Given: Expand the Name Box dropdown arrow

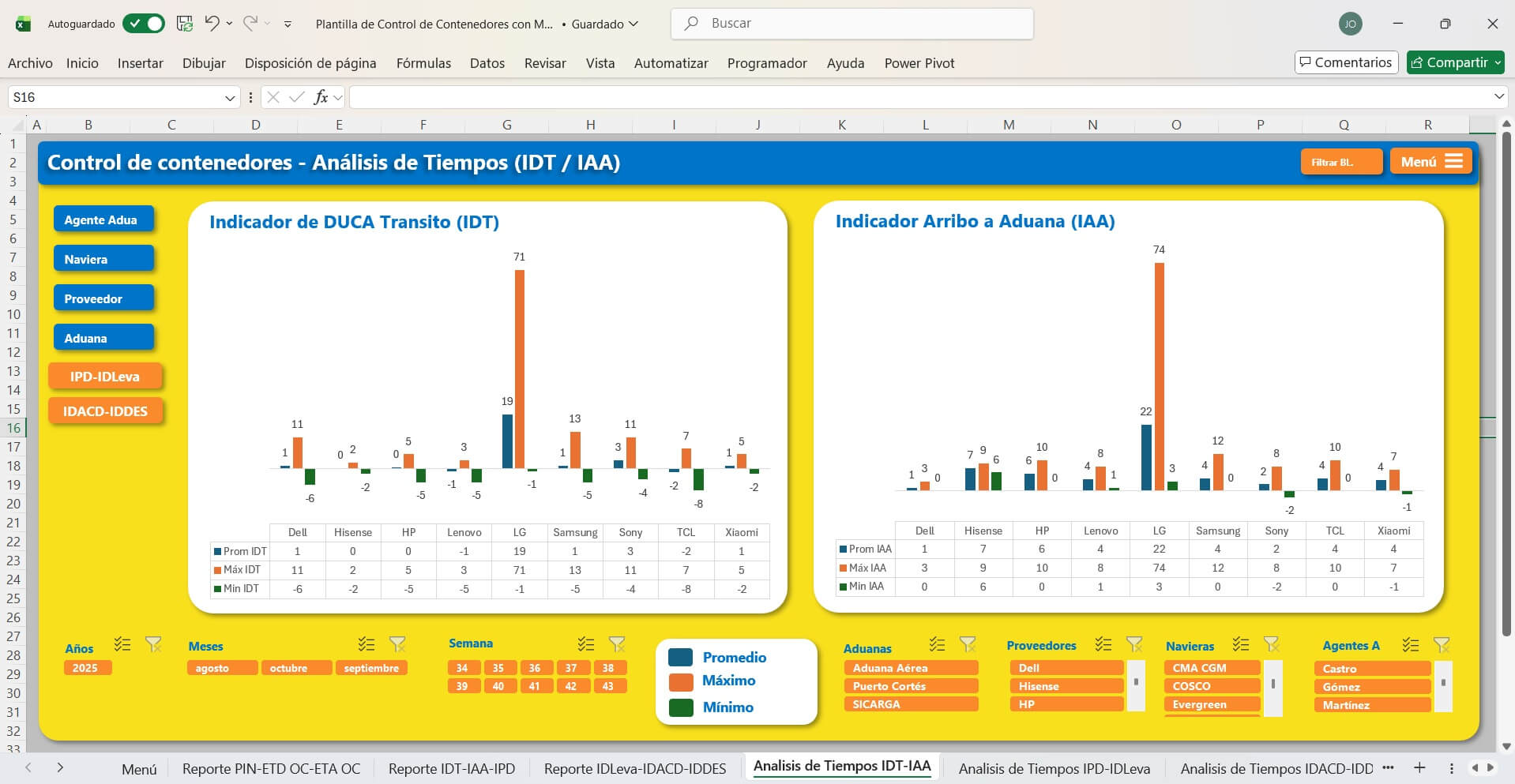Looking at the screenshot, I should pyautogui.click(x=230, y=98).
